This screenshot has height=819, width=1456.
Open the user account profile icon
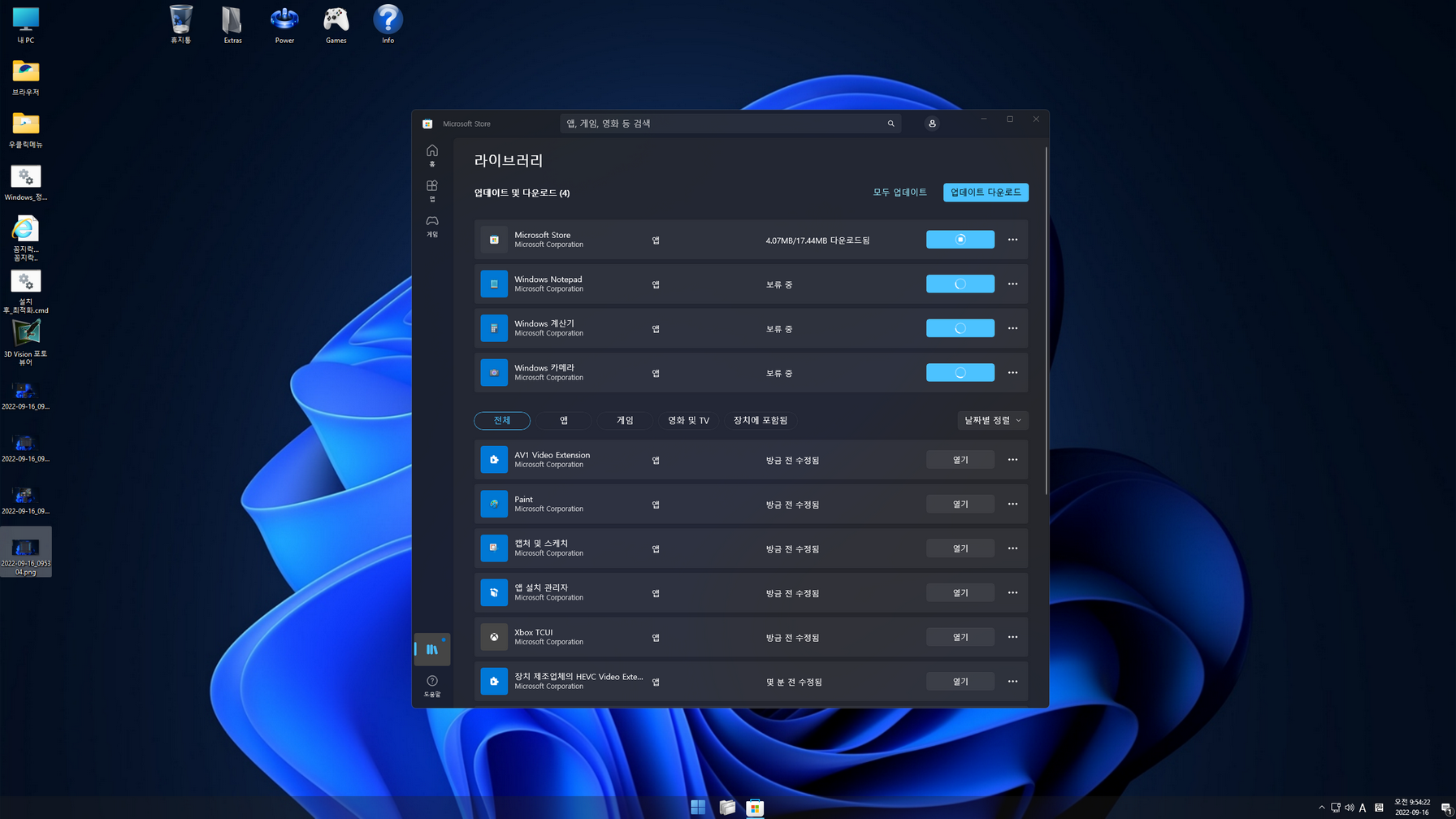(x=932, y=123)
